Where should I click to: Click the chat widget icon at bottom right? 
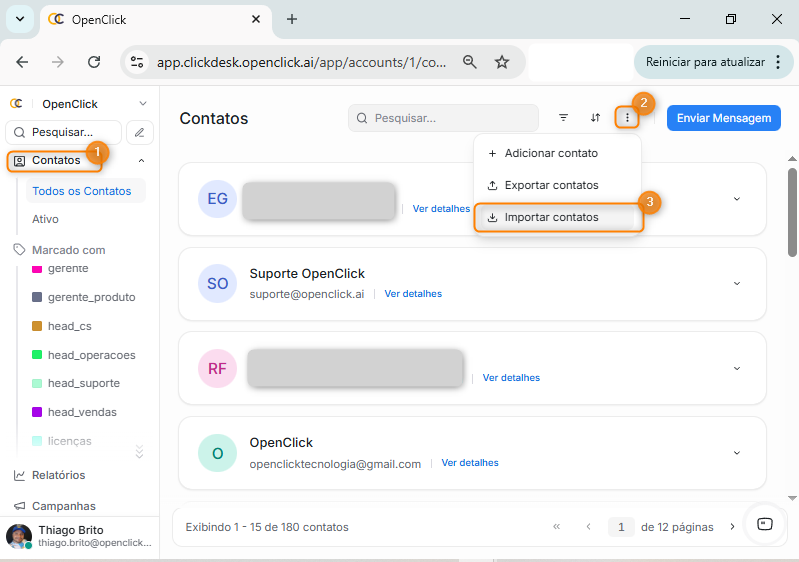tap(764, 524)
